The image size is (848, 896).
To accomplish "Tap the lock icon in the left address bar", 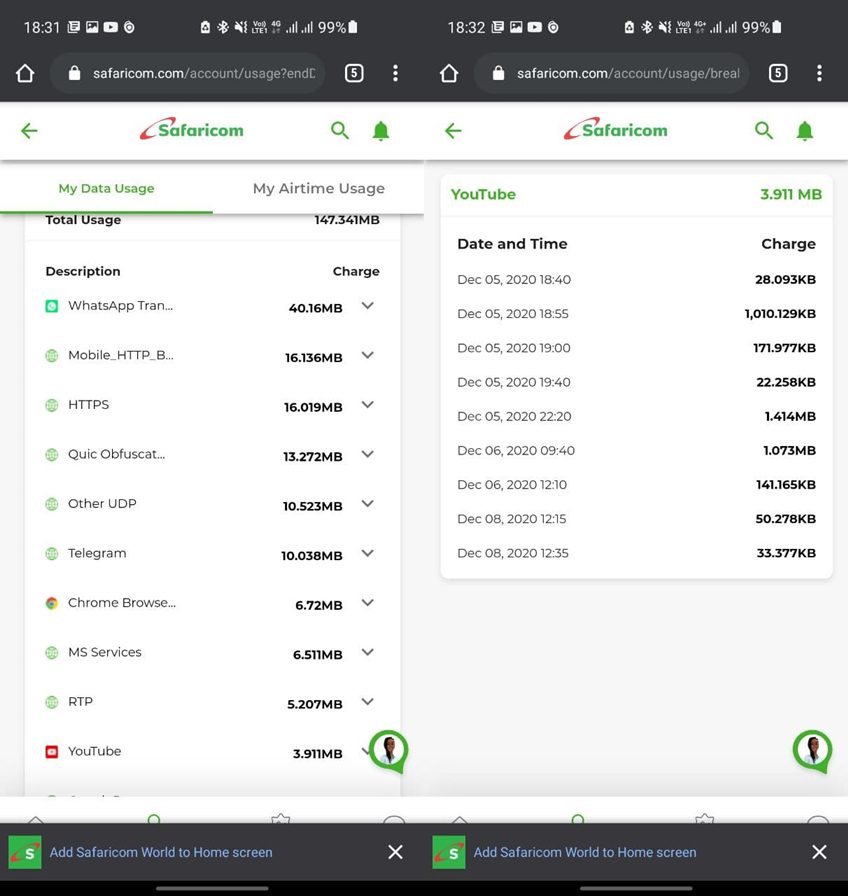I will pos(74,73).
